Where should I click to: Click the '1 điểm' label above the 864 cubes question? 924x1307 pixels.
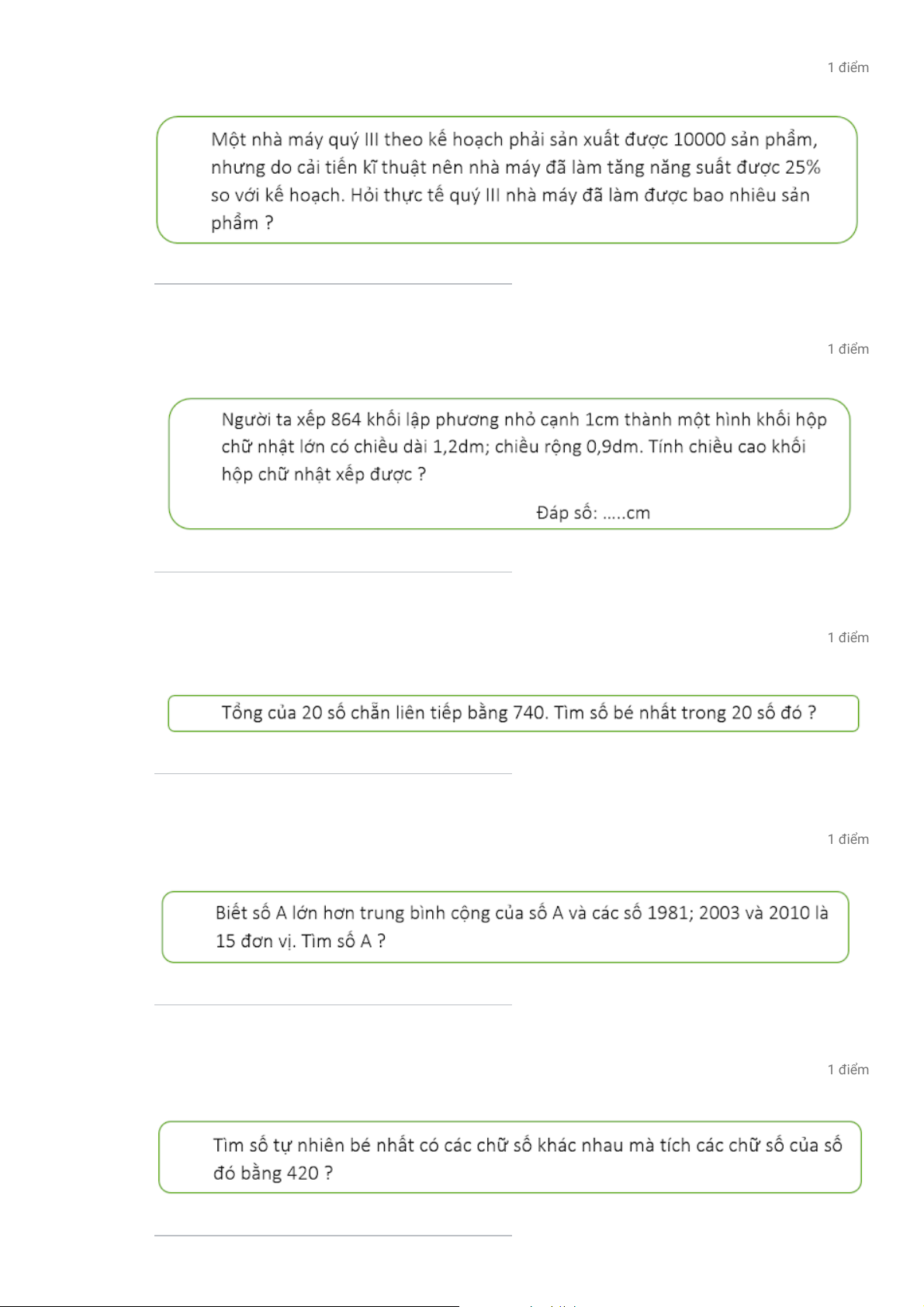(848, 349)
